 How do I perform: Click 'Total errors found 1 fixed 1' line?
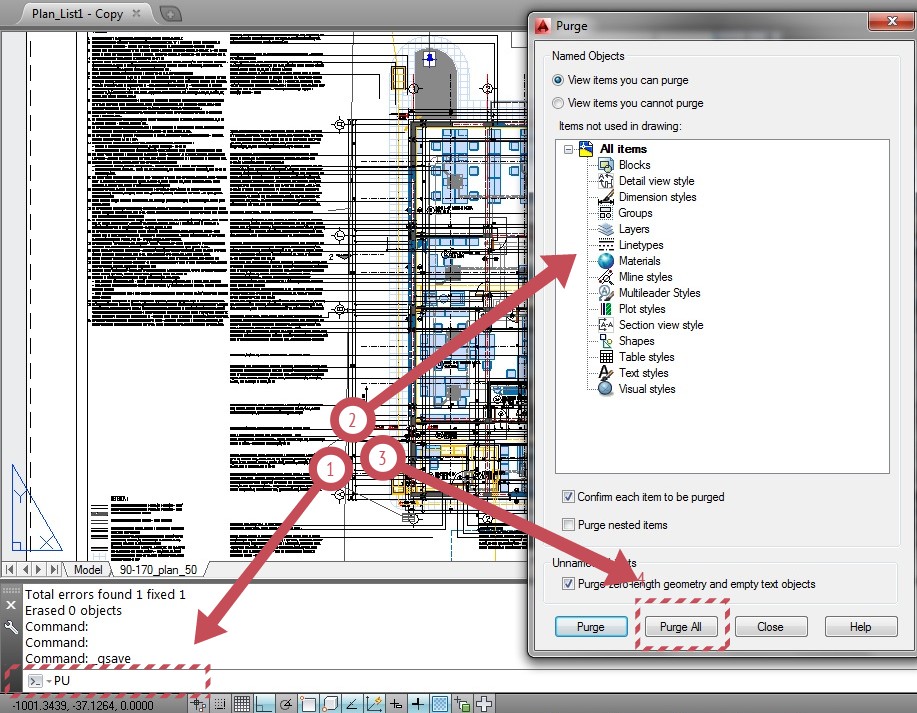105,594
